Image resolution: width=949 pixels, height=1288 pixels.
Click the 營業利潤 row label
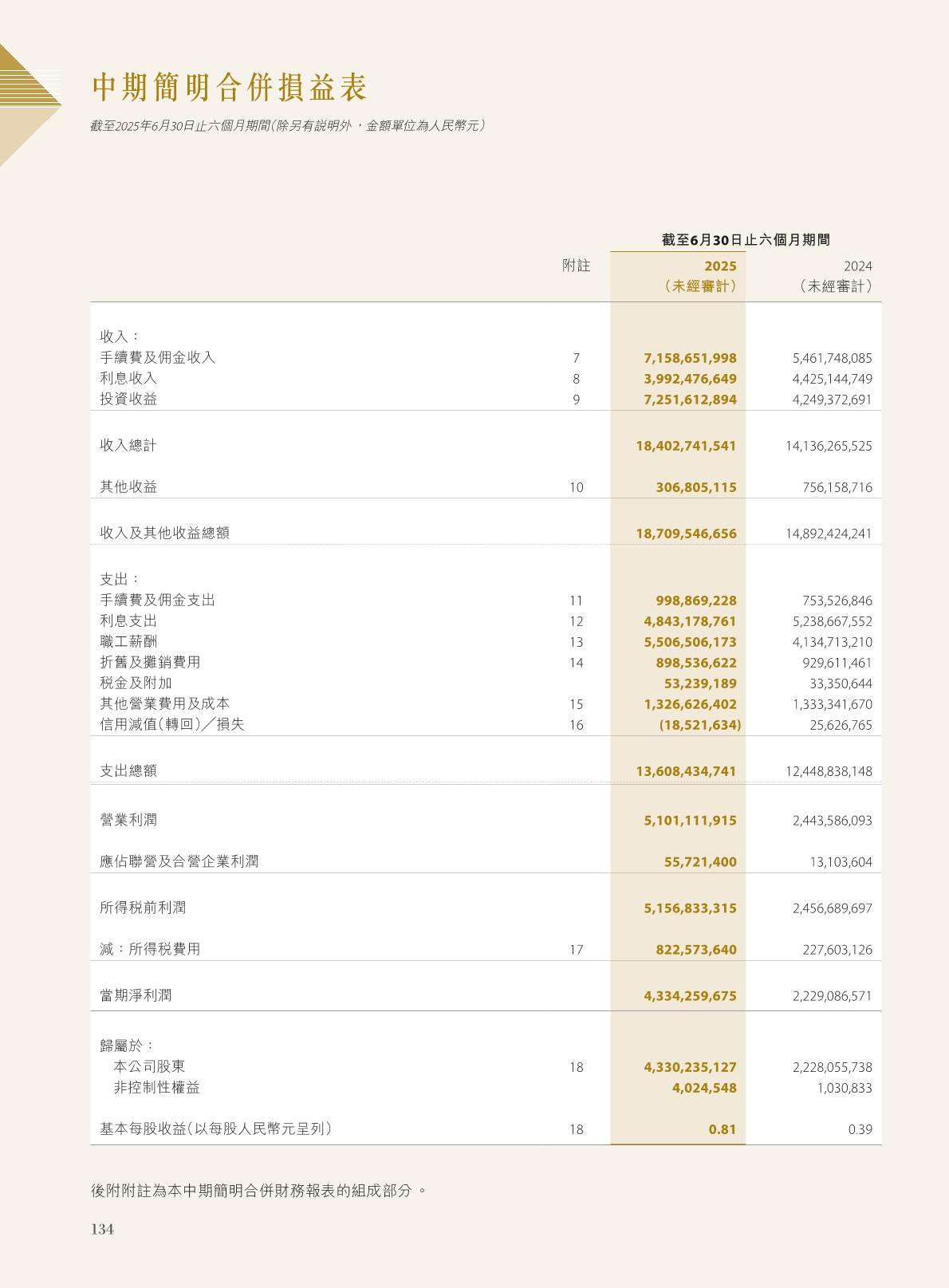(x=128, y=820)
